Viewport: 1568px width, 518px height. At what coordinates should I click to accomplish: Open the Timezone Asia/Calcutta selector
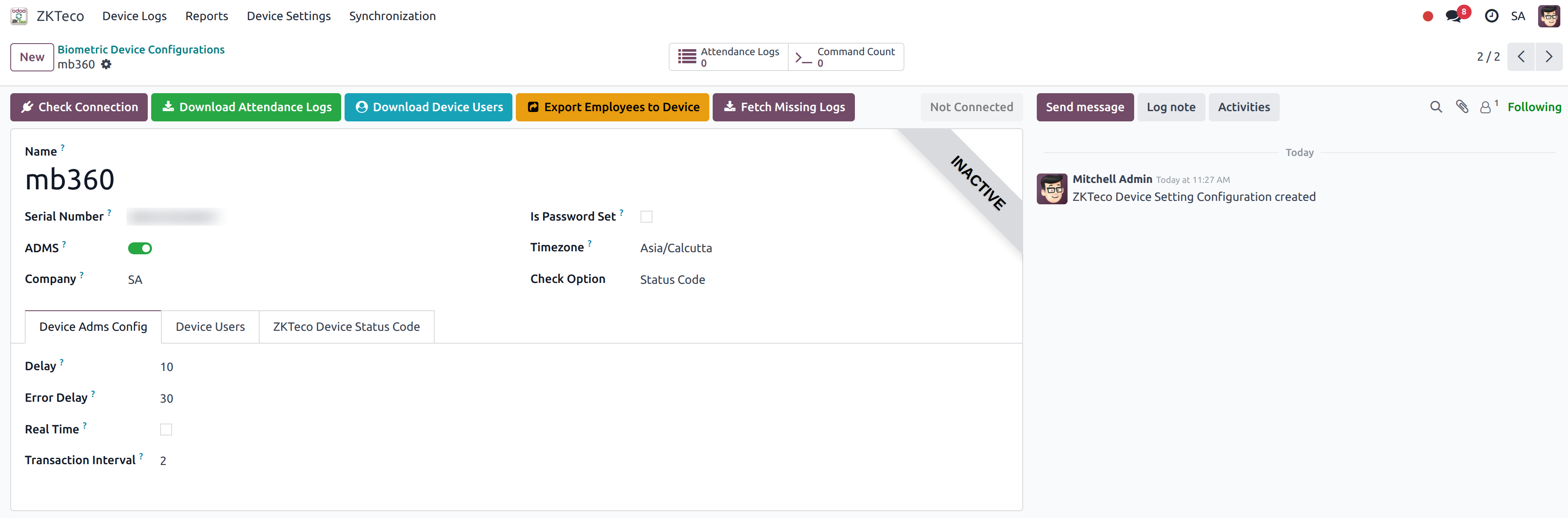coord(676,248)
